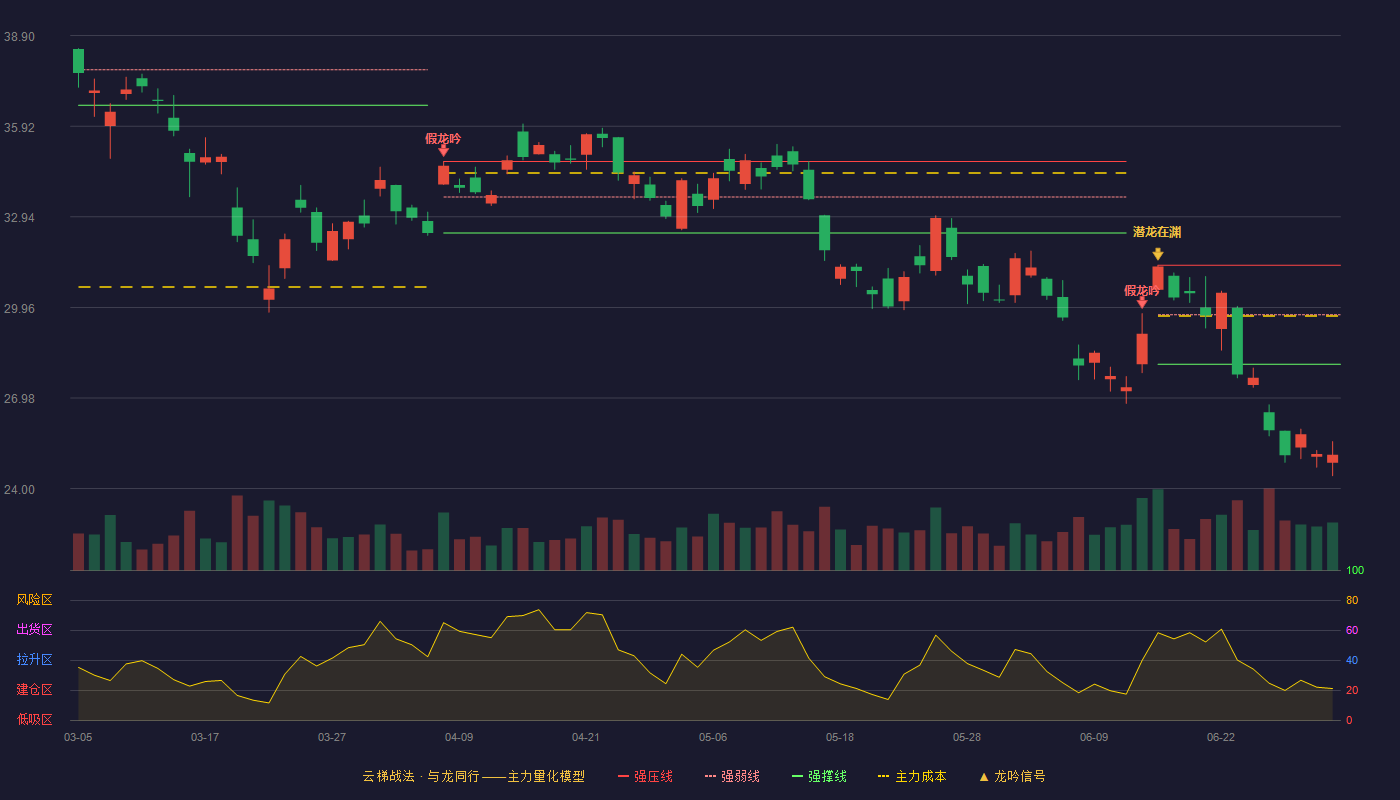The image size is (1400, 800).
Task: Click the 05-06 date label
Action: tap(713, 737)
